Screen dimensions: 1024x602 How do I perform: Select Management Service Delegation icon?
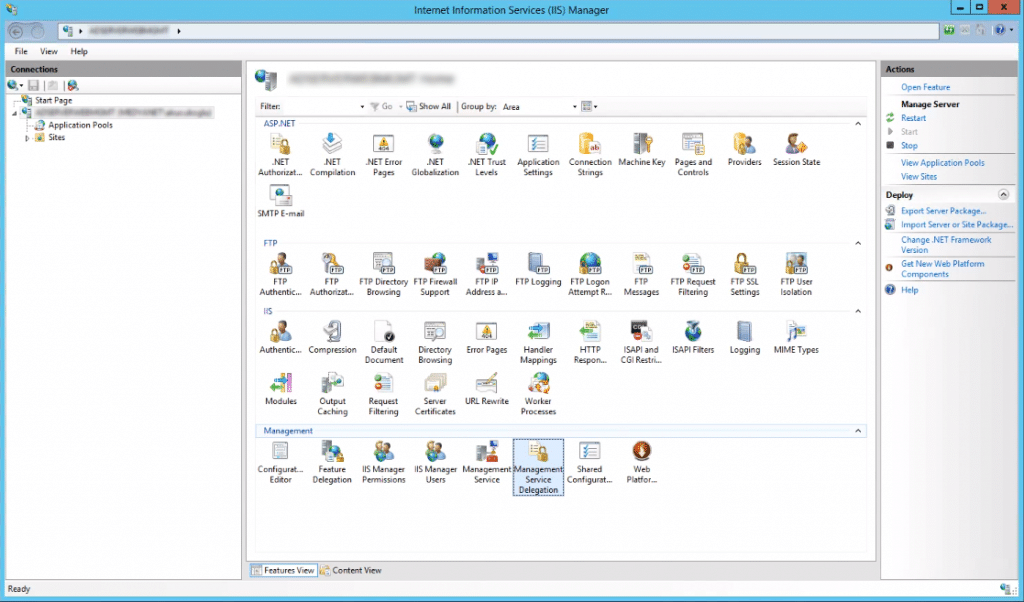[x=538, y=467]
